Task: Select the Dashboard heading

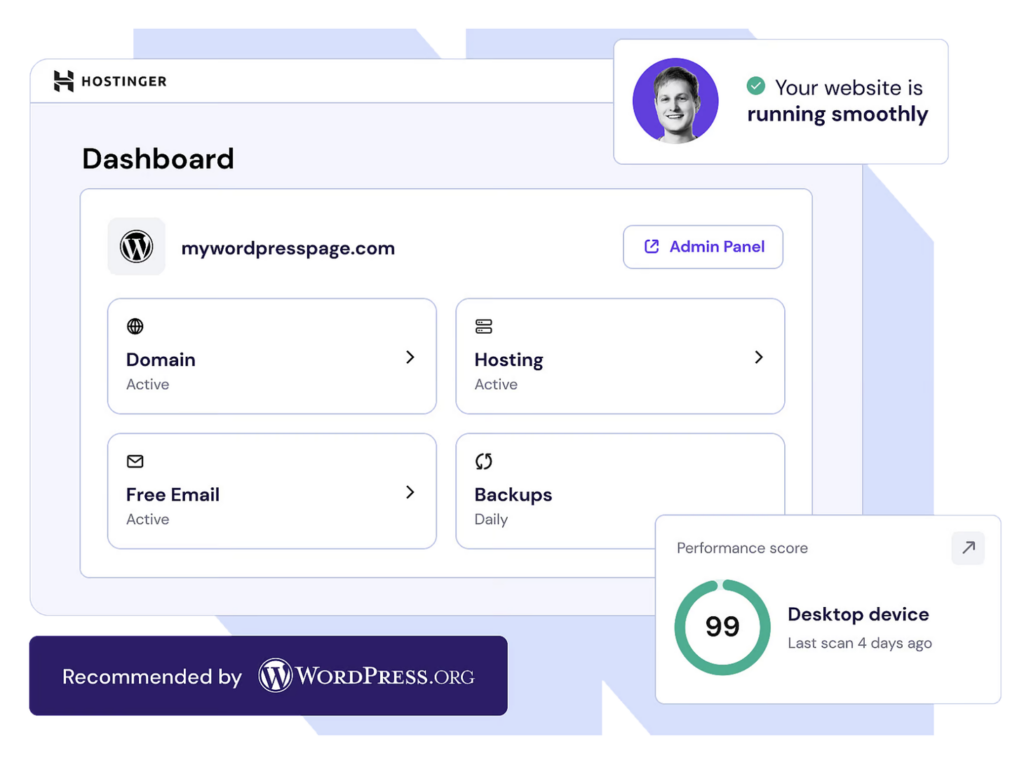Action: (x=157, y=158)
